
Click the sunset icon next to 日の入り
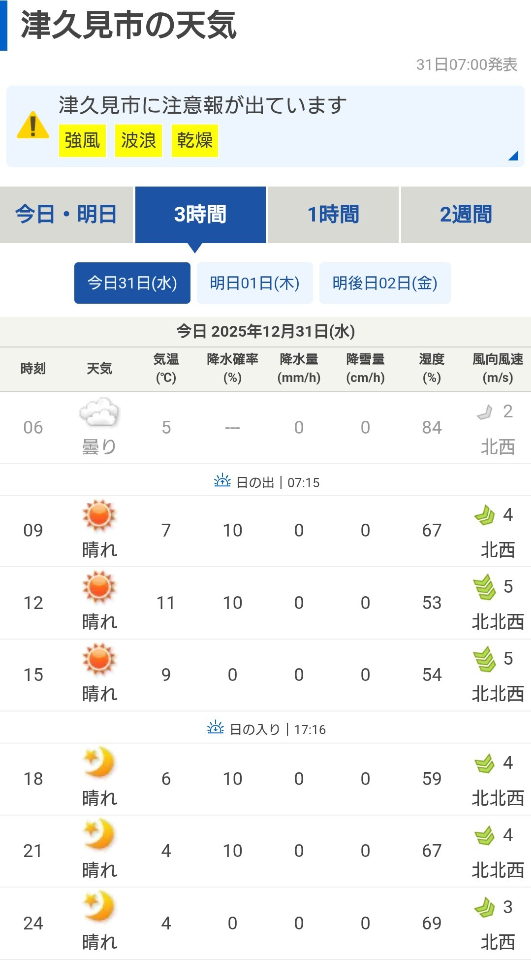(x=216, y=728)
